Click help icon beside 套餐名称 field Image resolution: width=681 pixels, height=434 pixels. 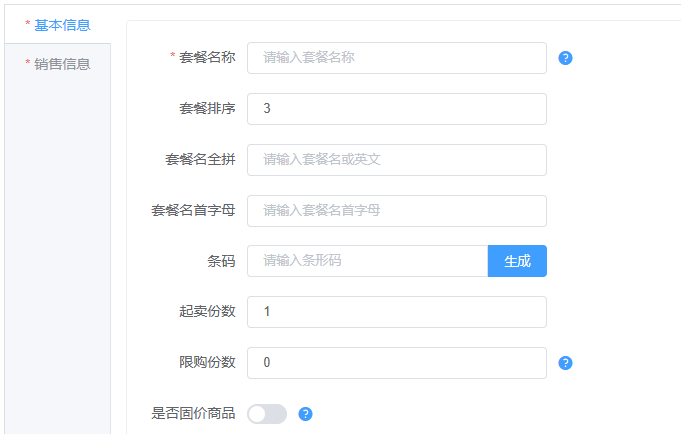(x=565, y=58)
